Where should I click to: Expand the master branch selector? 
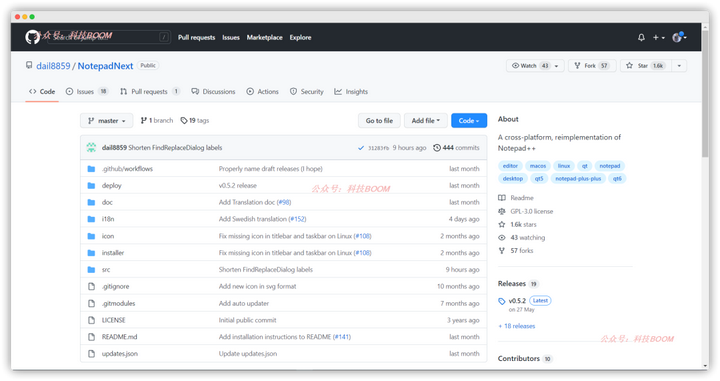point(107,121)
